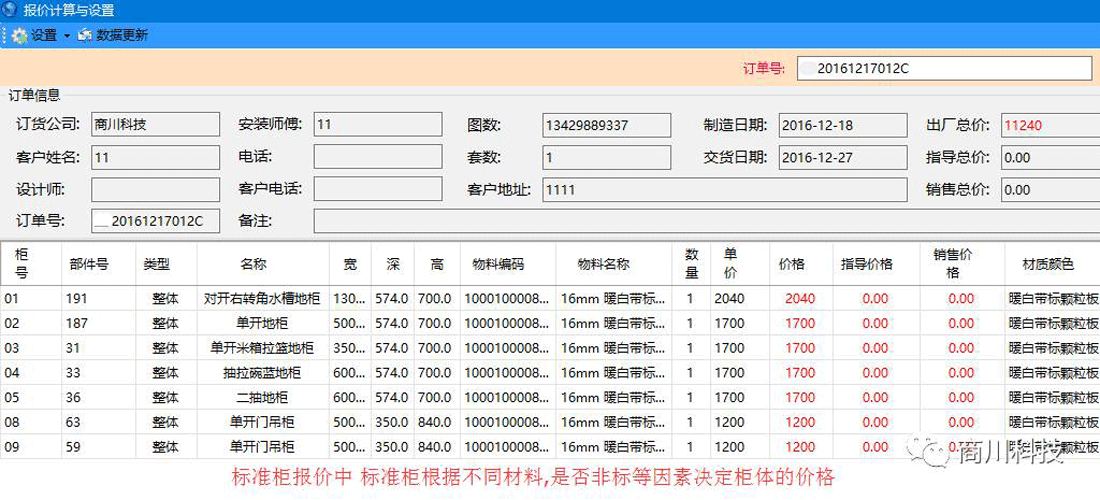
Task: Click the Settings gear icon in toolbar
Action: tap(19, 35)
